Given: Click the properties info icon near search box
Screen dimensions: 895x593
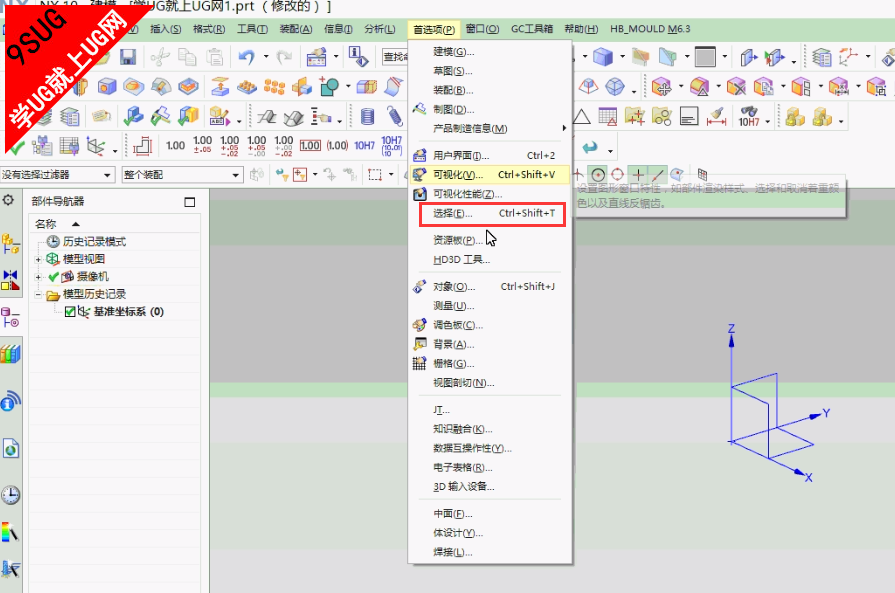Looking at the screenshot, I should (358, 56).
